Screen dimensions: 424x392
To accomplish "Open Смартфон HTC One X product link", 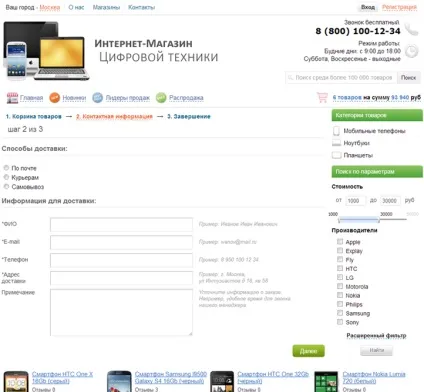I will pyautogui.click(x=62, y=377).
